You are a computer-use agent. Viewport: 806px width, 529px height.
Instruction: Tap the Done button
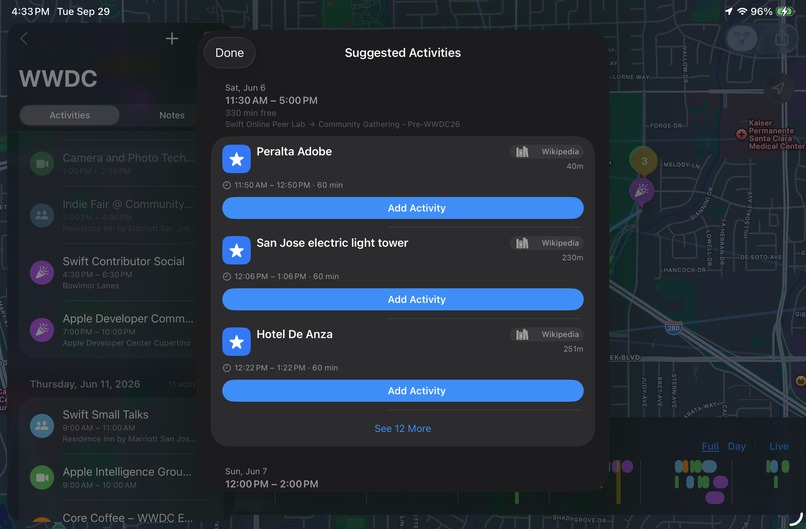(x=229, y=52)
